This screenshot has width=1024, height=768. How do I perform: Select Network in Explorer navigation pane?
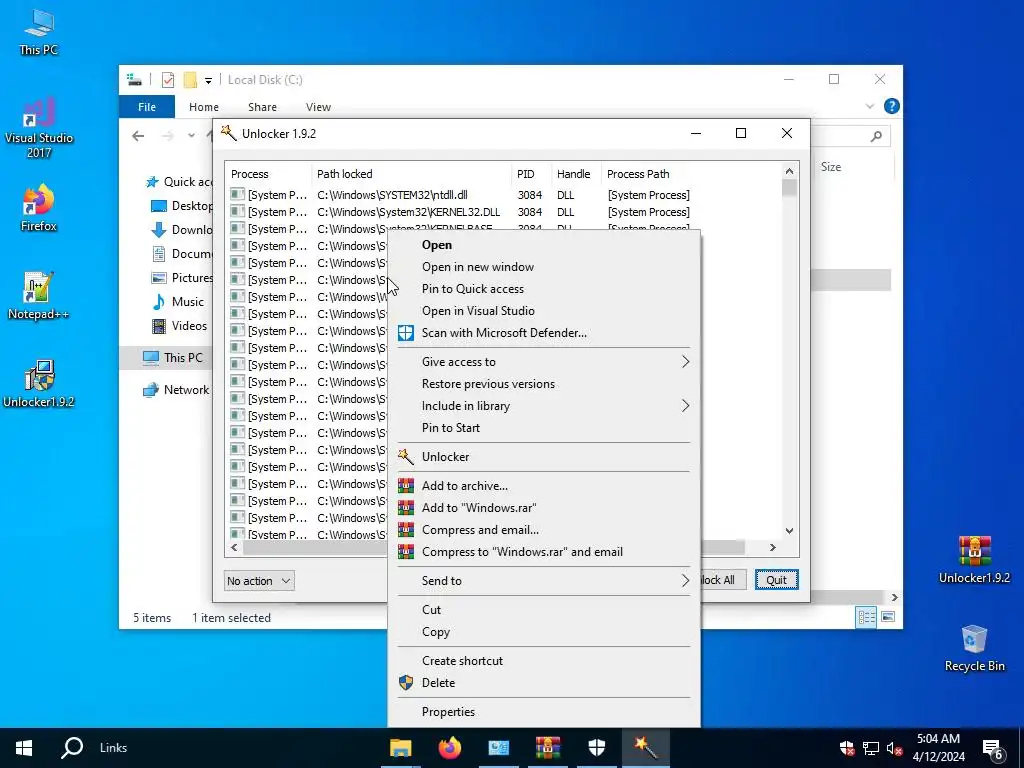[x=176, y=390]
